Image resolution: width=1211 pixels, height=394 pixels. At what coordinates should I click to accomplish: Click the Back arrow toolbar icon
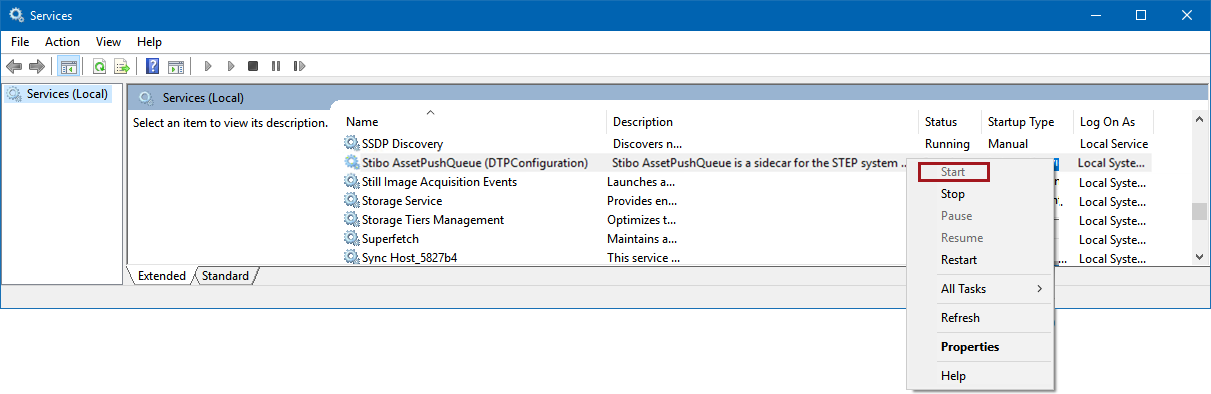click(14, 66)
